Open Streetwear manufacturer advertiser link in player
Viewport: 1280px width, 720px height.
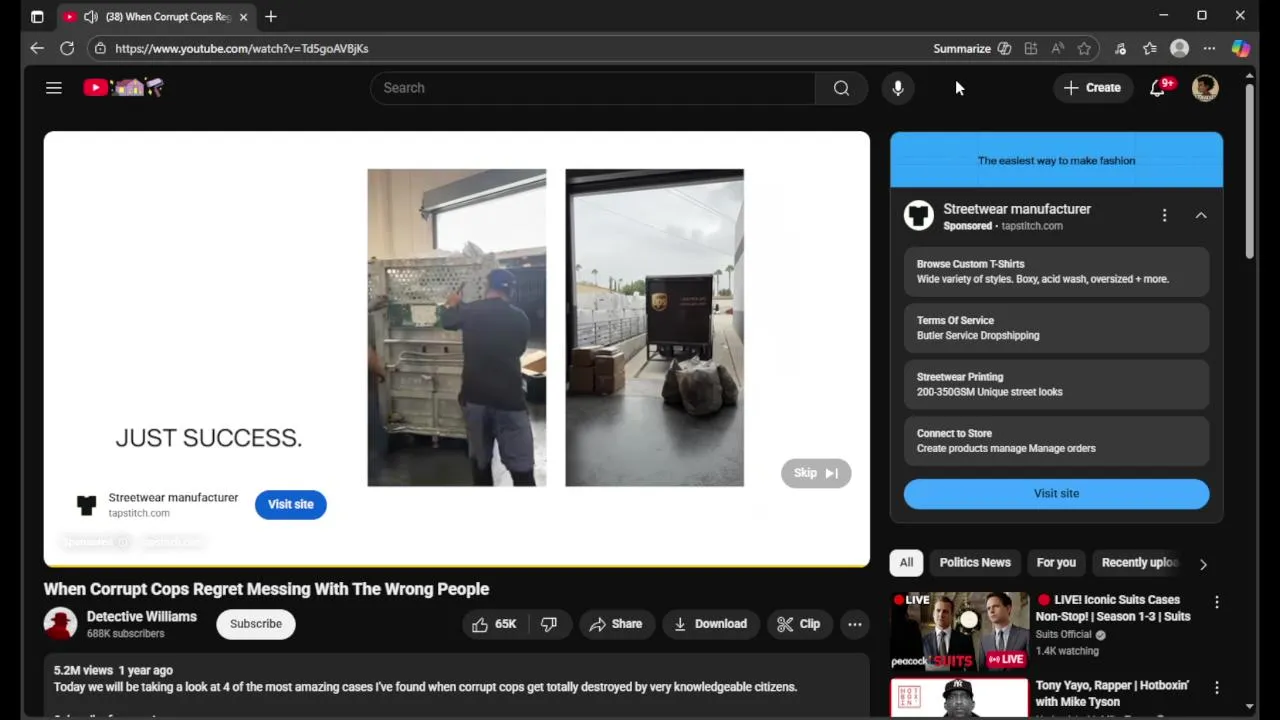tap(173, 498)
